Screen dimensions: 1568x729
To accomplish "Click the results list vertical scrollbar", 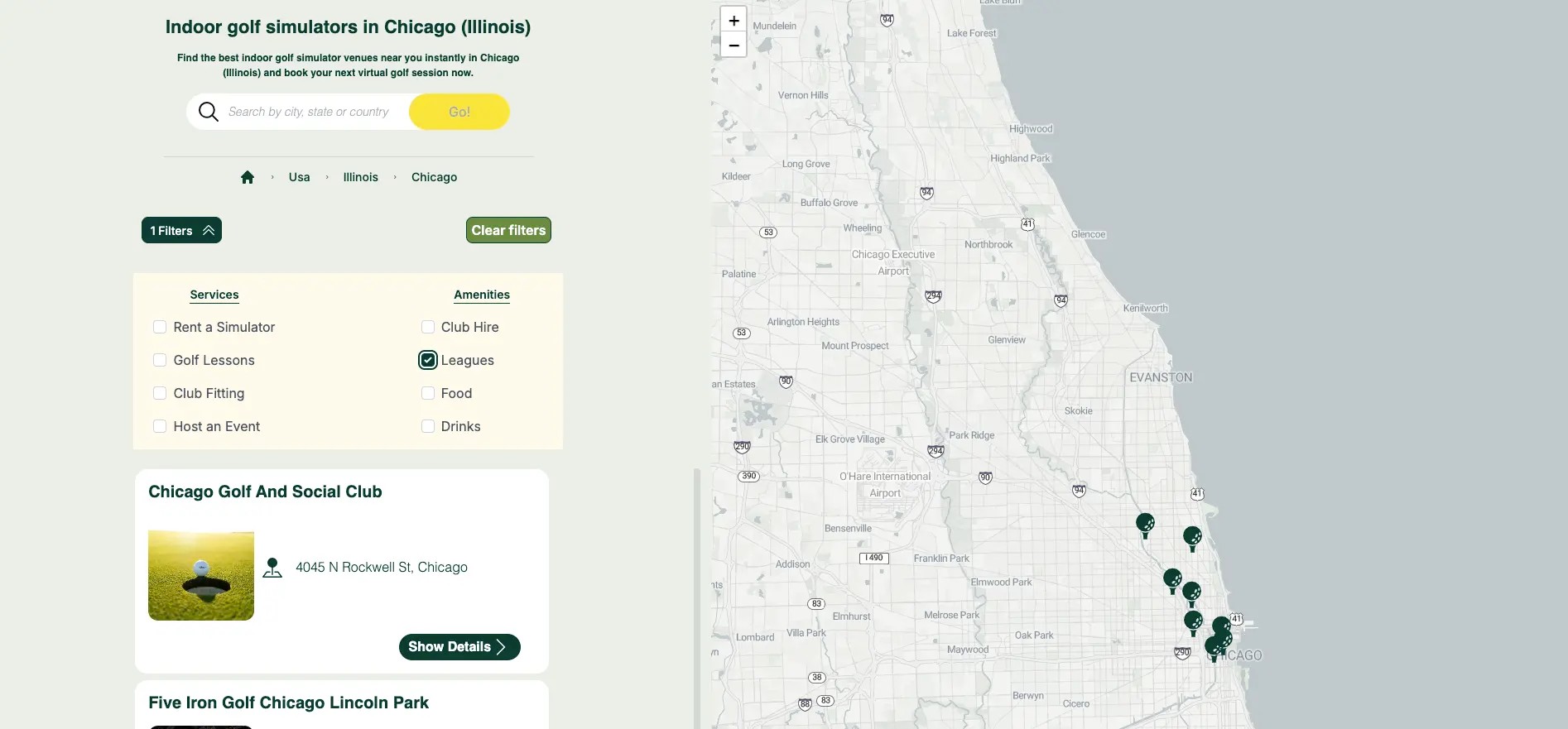I will pos(697,597).
